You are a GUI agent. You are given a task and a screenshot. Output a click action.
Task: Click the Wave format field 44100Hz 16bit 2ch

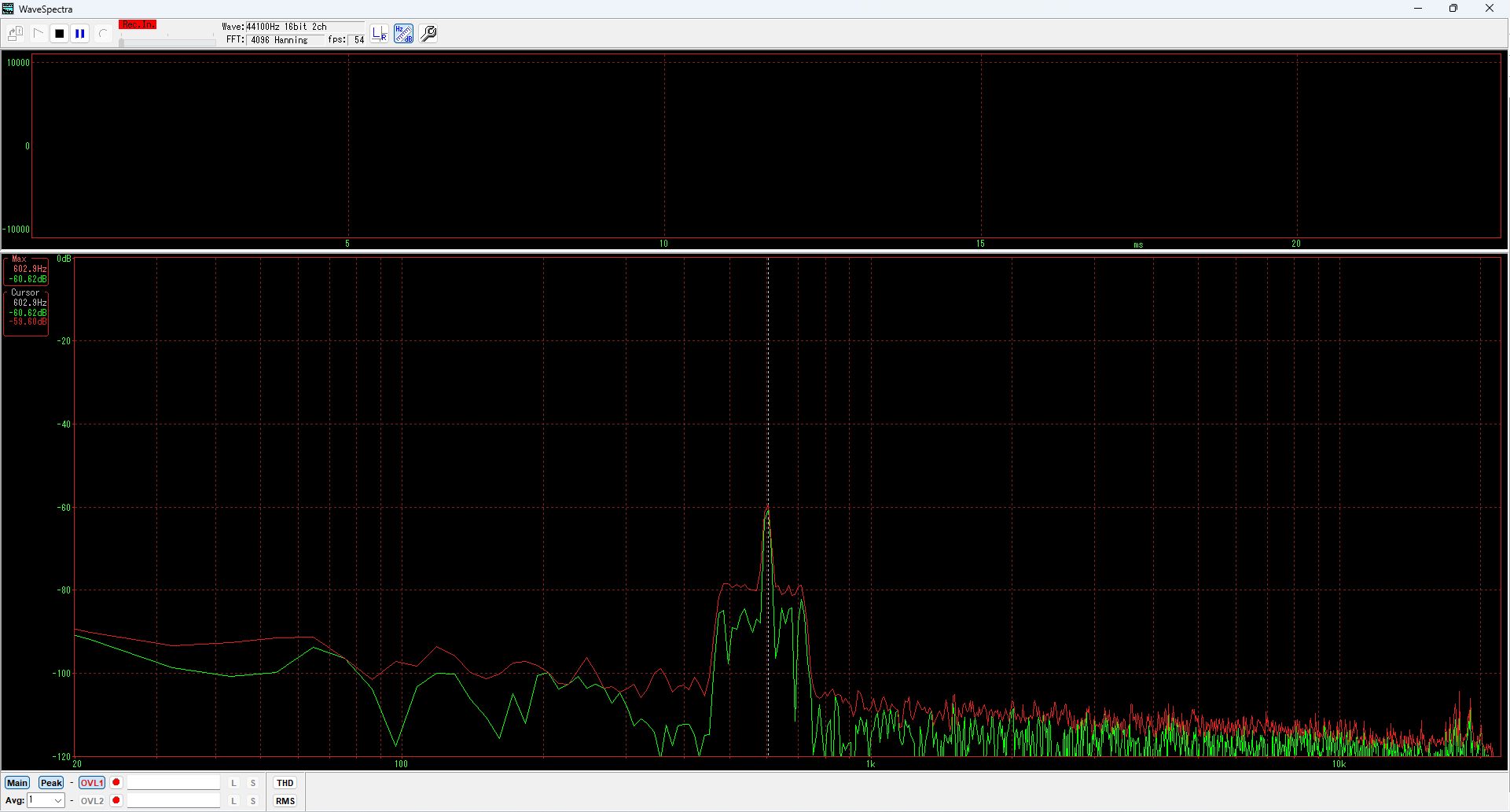[305, 27]
